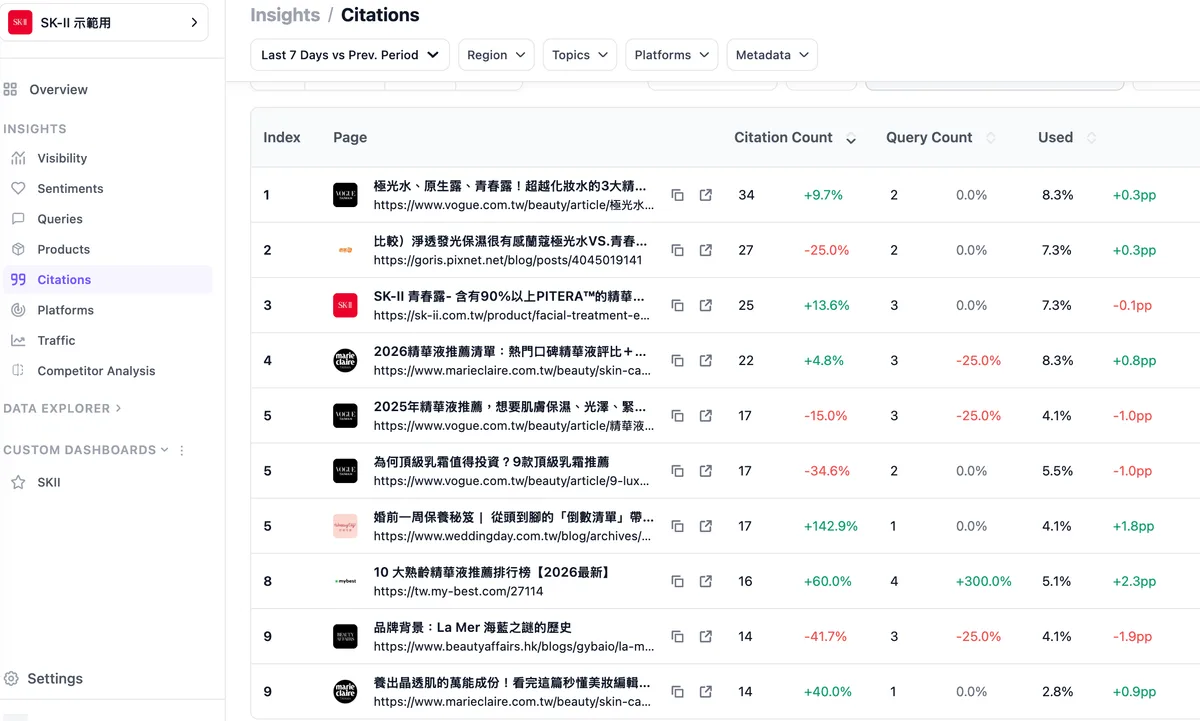Copy link for the weddingday.com.tw row

tap(677, 526)
